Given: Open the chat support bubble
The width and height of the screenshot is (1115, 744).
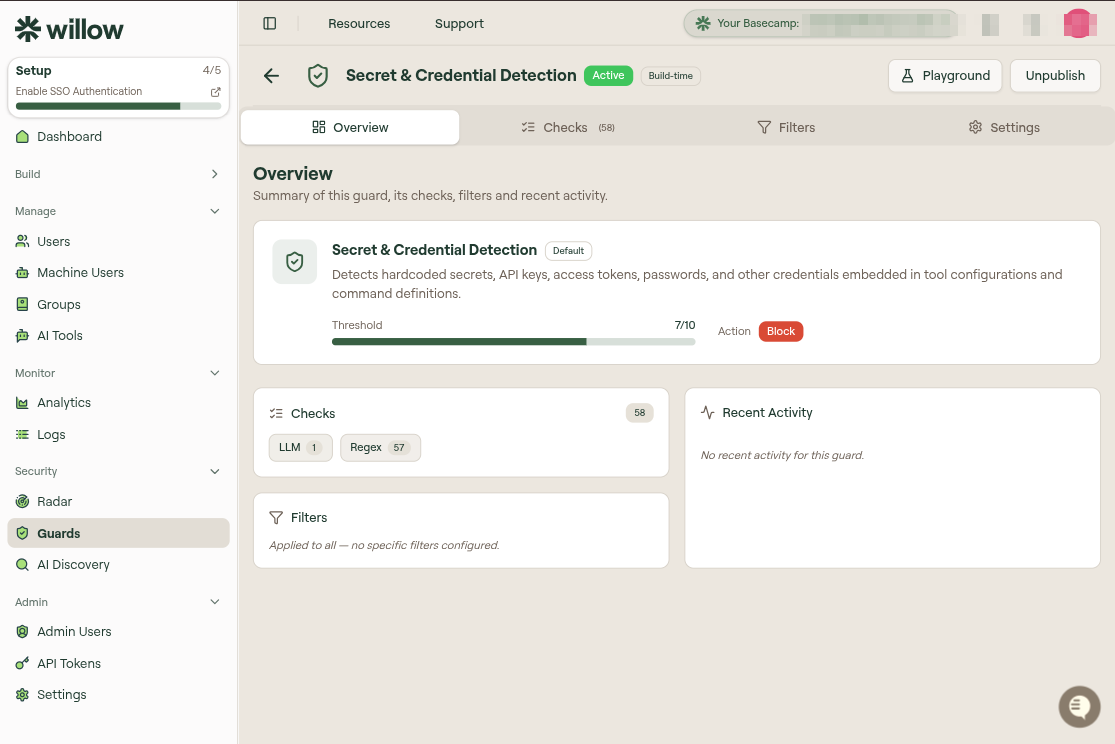Looking at the screenshot, I should tap(1079, 706).
